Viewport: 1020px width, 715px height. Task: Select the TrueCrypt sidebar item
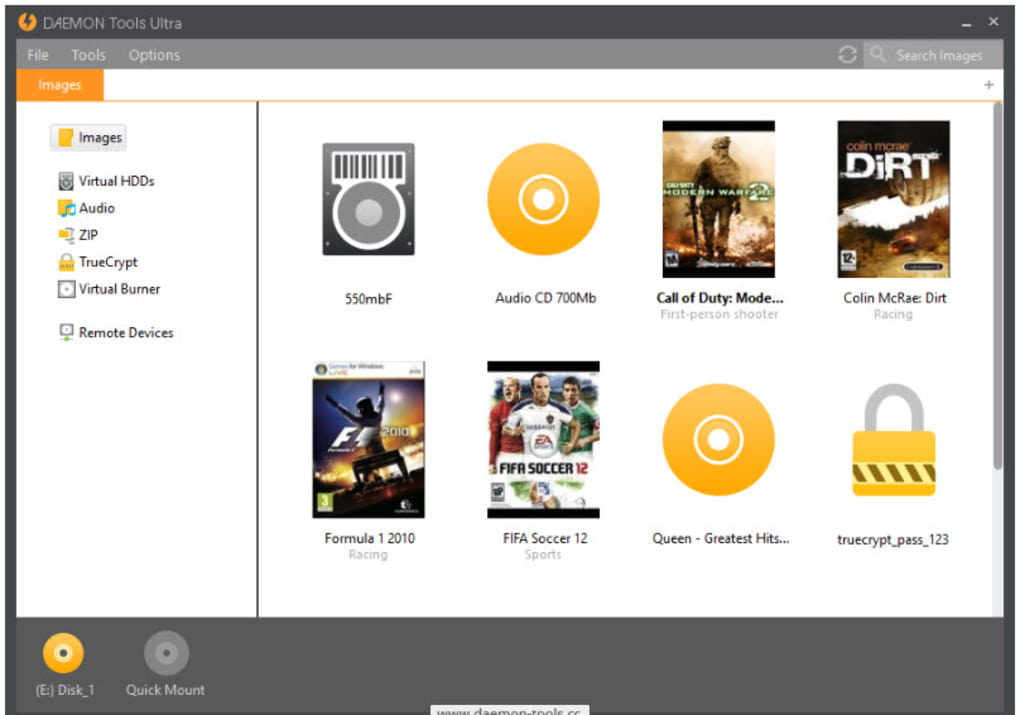pos(106,262)
